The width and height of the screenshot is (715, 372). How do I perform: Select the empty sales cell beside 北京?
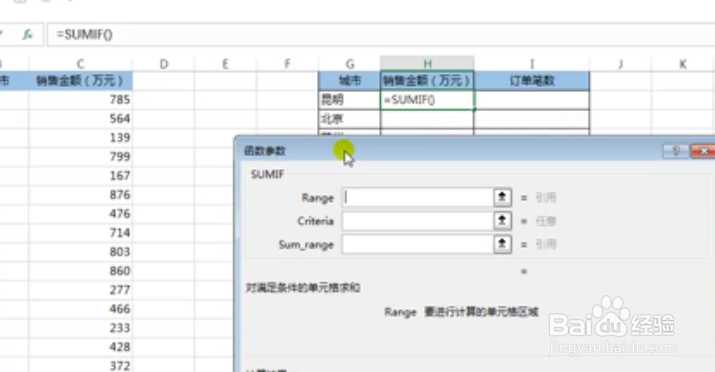427,119
